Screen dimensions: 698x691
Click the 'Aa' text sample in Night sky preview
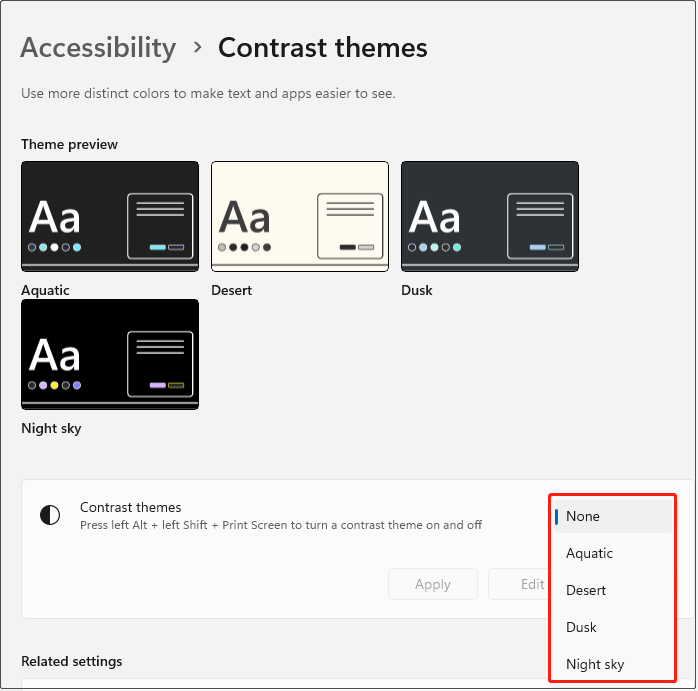pos(55,355)
